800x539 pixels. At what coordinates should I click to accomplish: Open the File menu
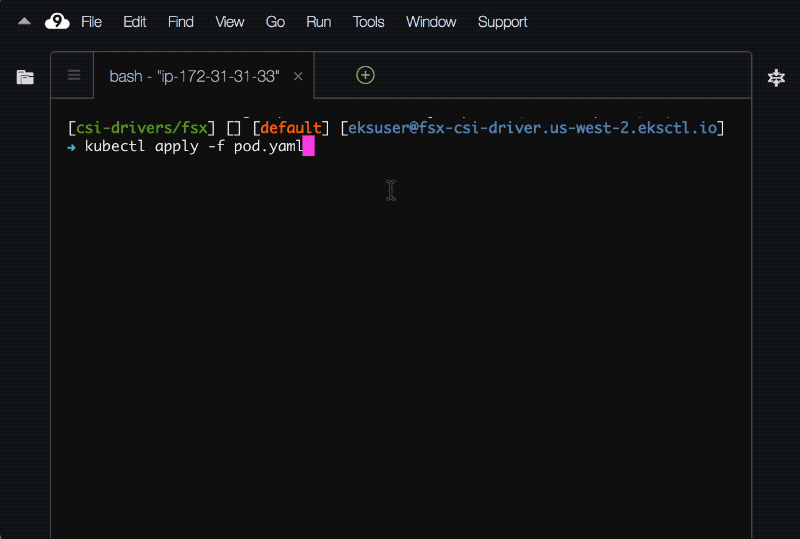click(91, 22)
